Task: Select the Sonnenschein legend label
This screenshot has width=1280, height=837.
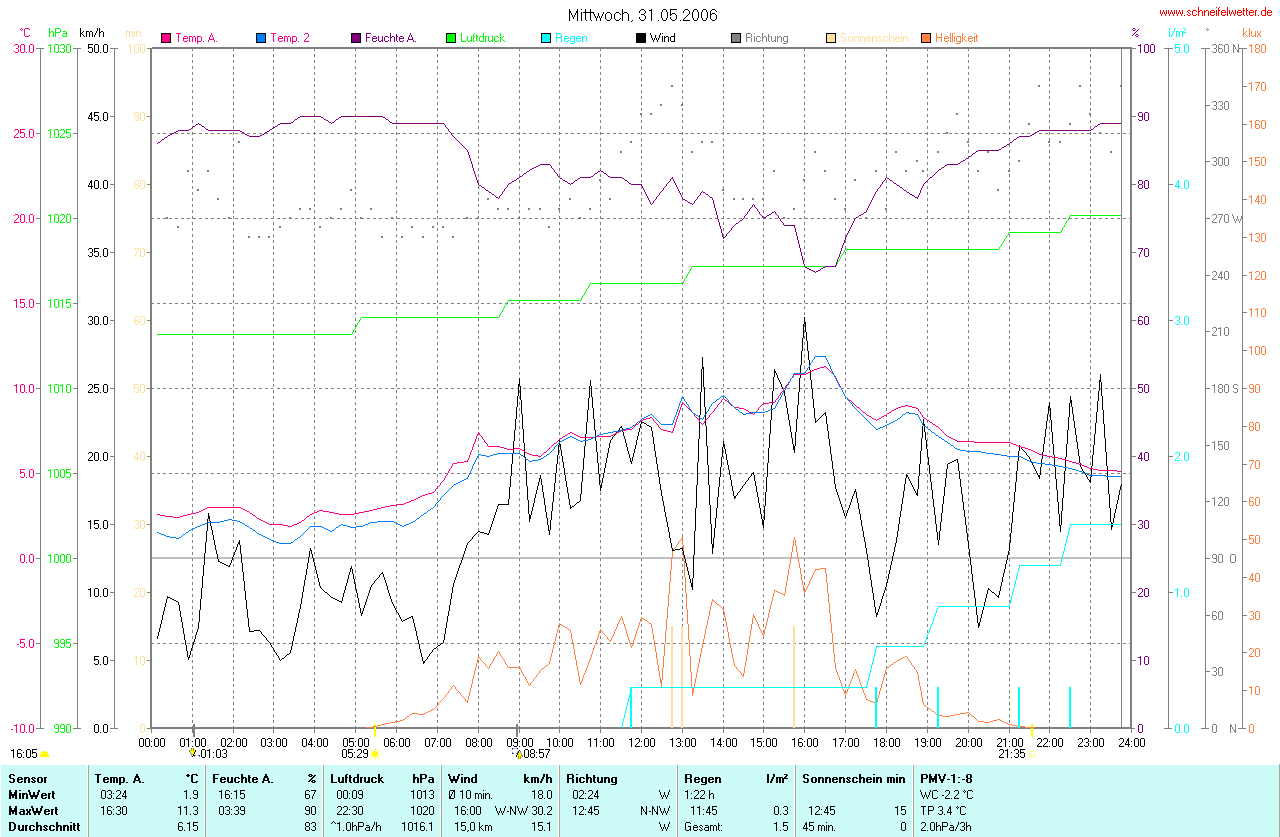Action: [x=874, y=38]
